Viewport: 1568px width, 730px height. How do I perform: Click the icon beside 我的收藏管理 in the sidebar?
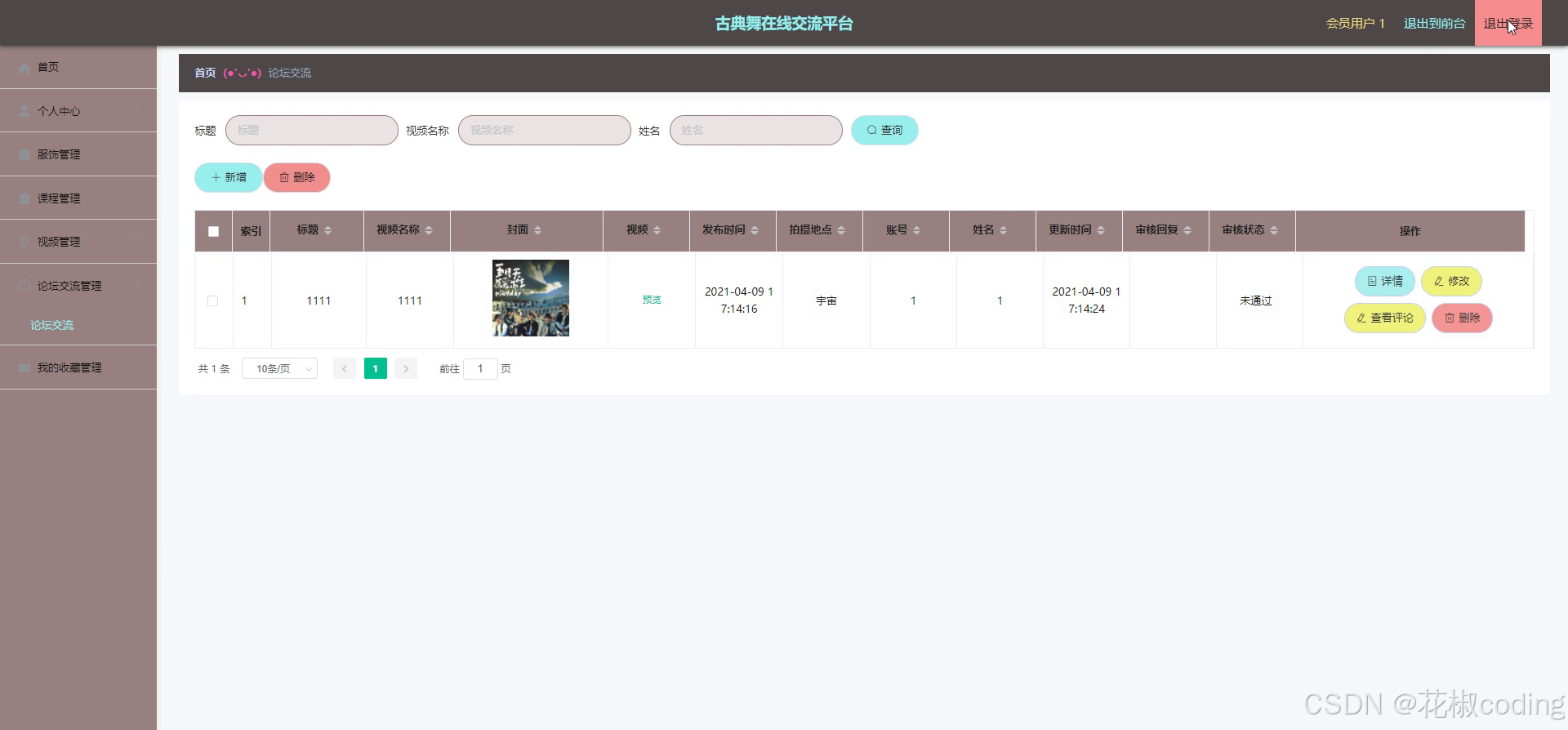coord(24,367)
